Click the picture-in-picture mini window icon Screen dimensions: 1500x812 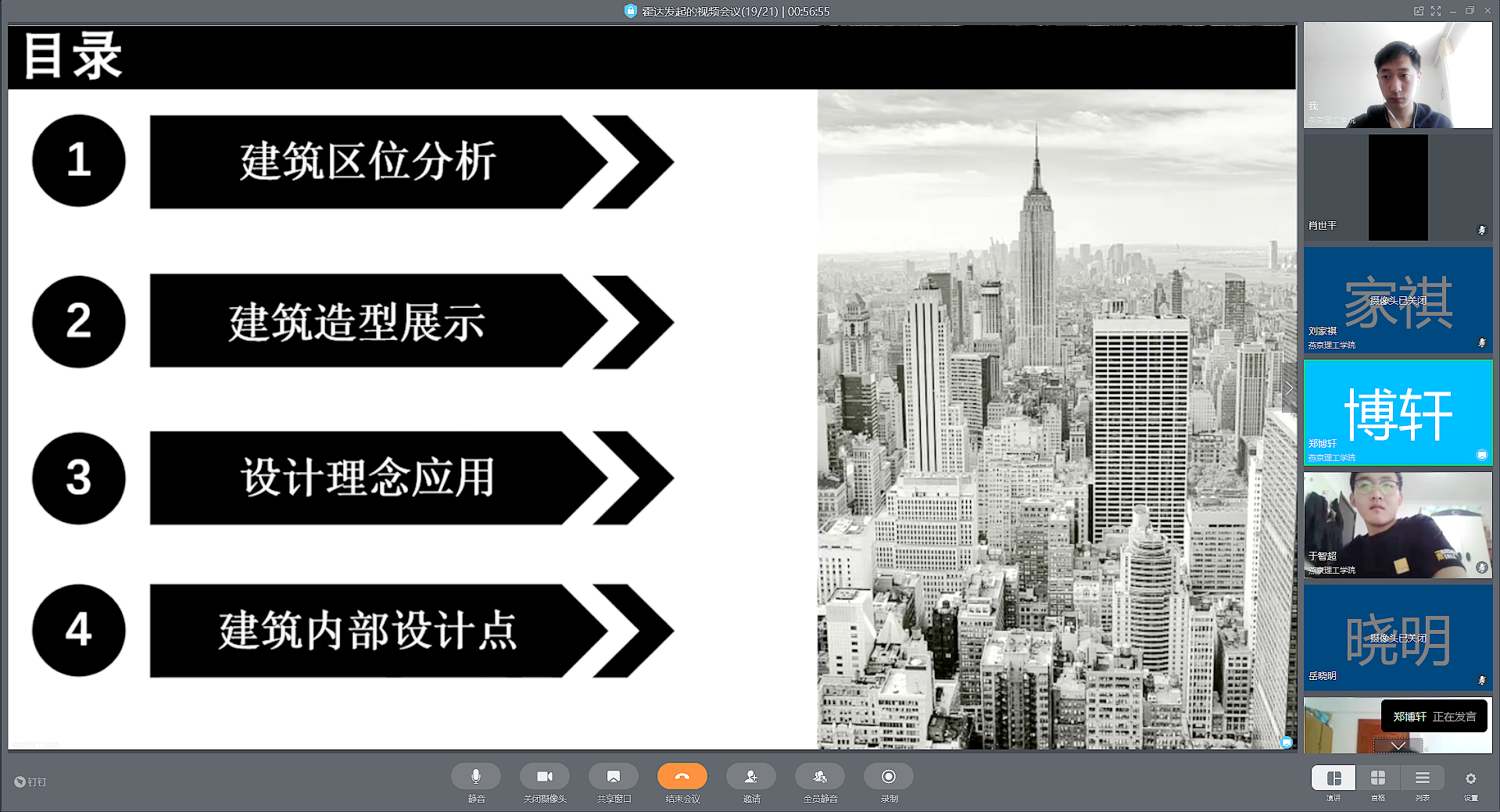[1418, 11]
